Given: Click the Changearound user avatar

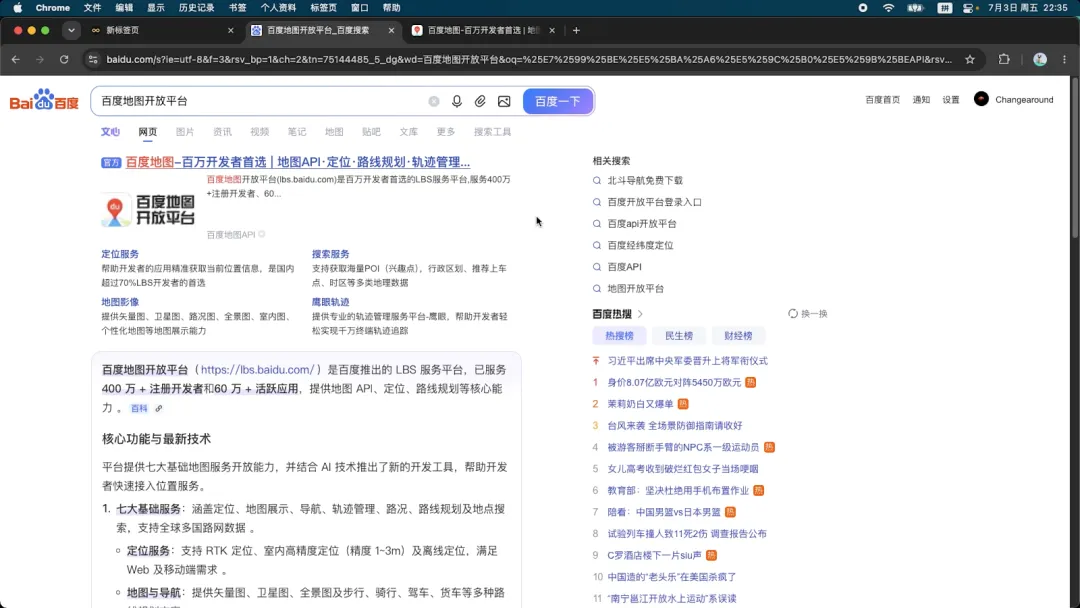Looking at the screenshot, I should tap(982, 99).
